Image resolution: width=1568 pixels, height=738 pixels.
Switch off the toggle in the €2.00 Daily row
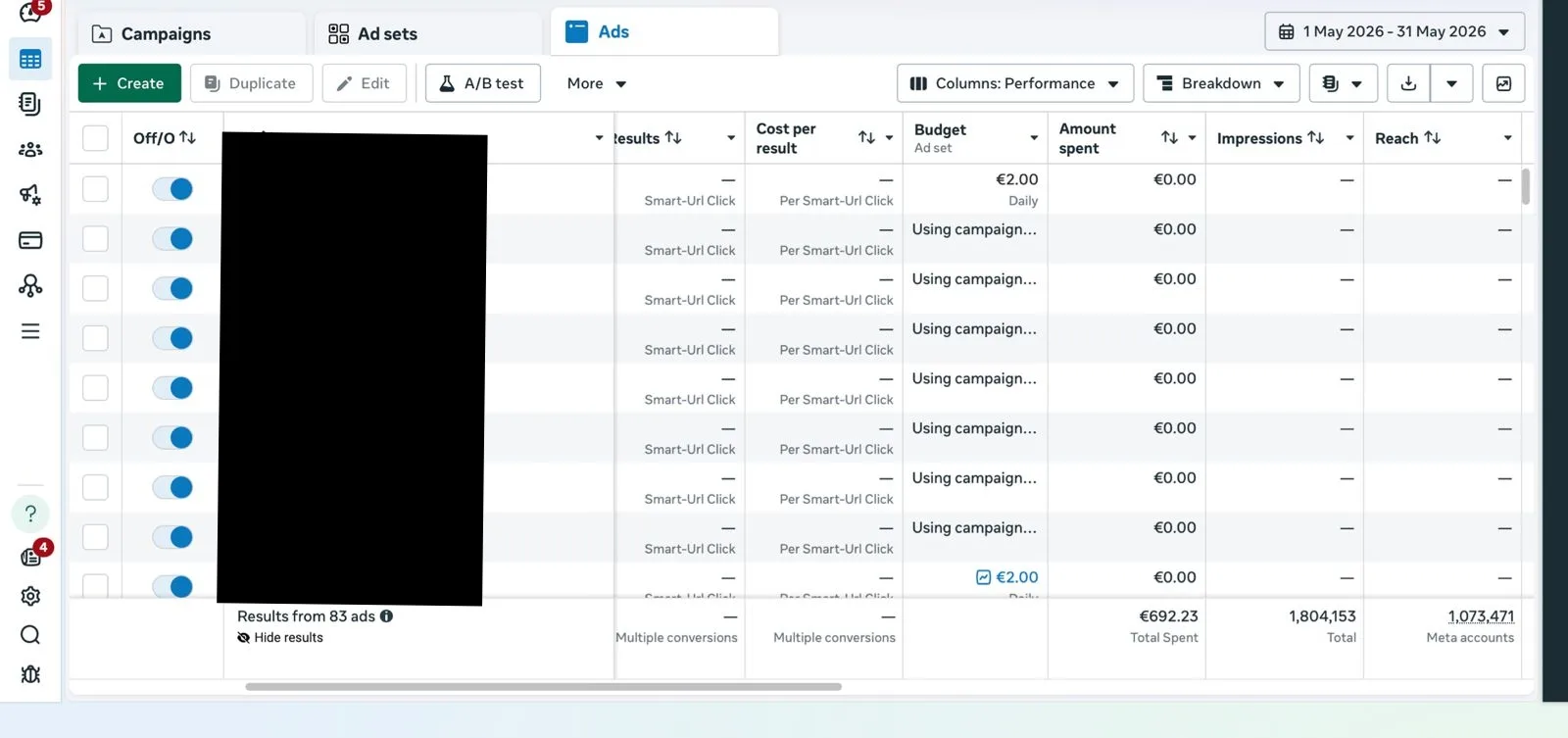(x=172, y=189)
